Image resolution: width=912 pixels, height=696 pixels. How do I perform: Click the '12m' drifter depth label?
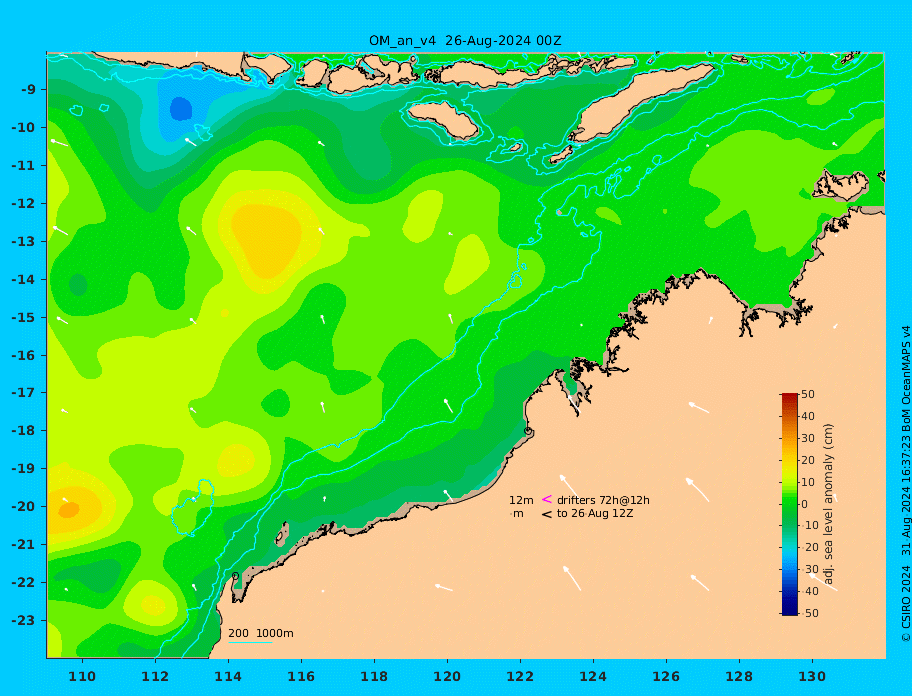click(x=521, y=500)
